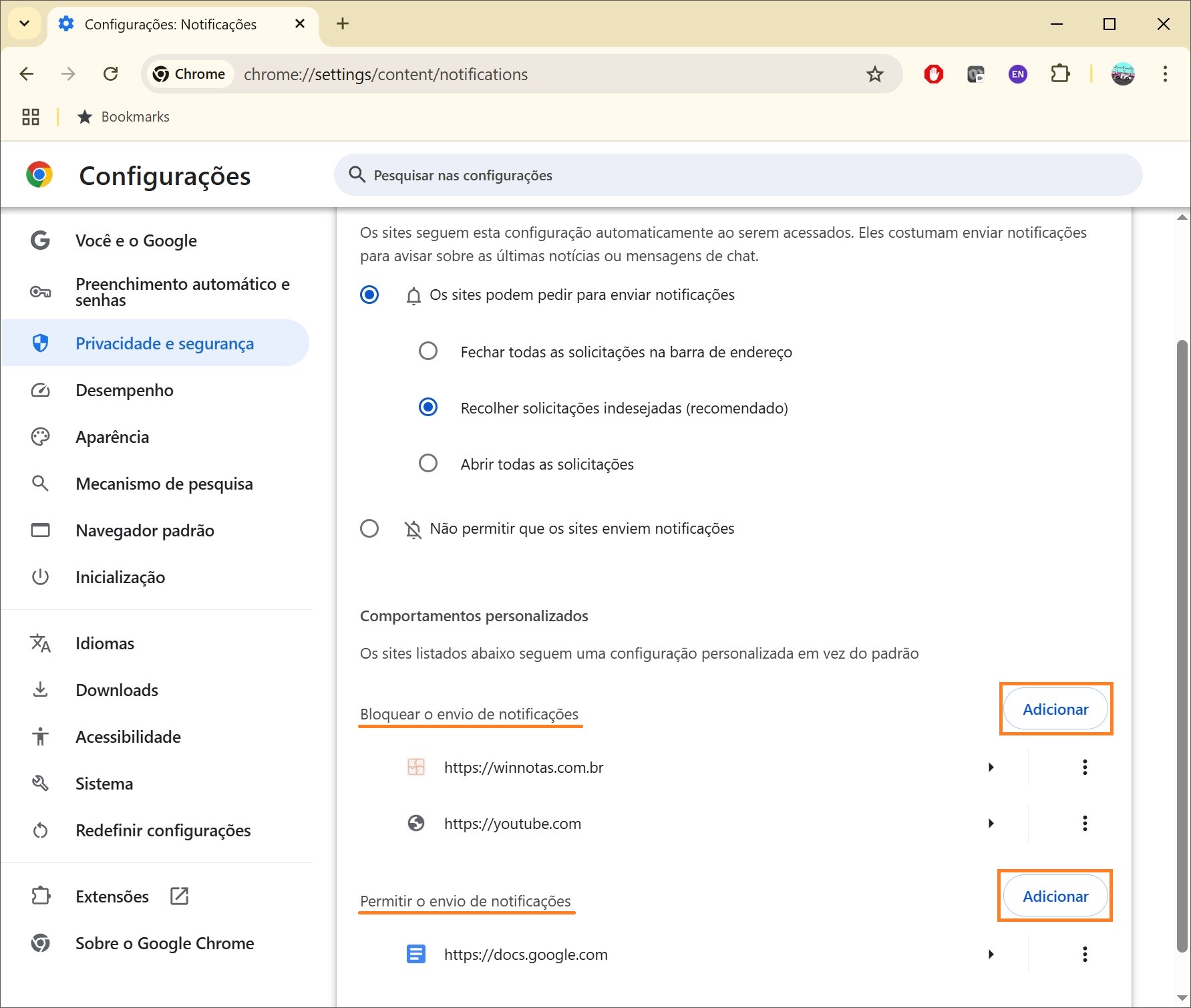Open the purple EN extension icon

pyautogui.click(x=1018, y=74)
